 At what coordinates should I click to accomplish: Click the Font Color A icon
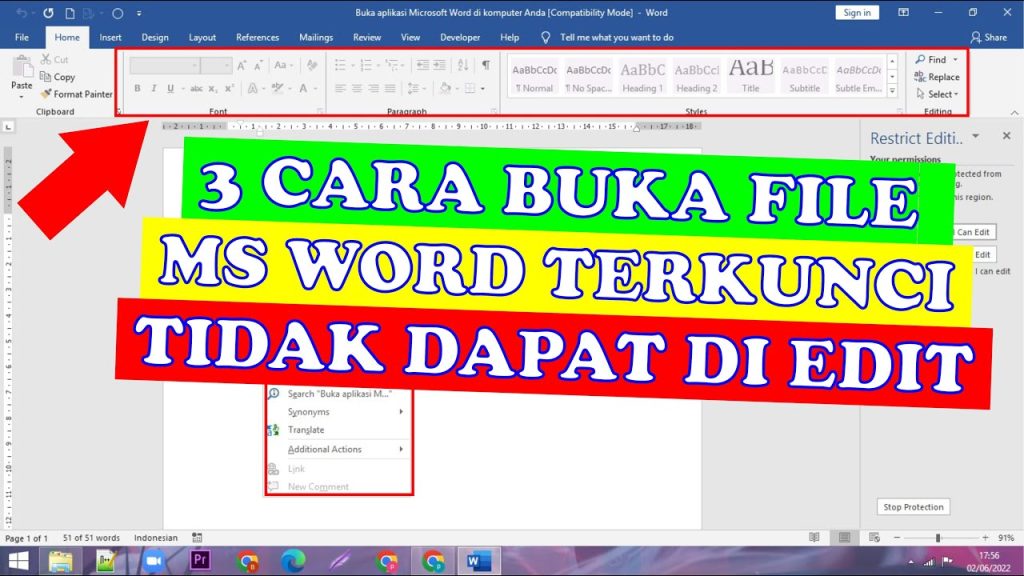tap(303, 88)
